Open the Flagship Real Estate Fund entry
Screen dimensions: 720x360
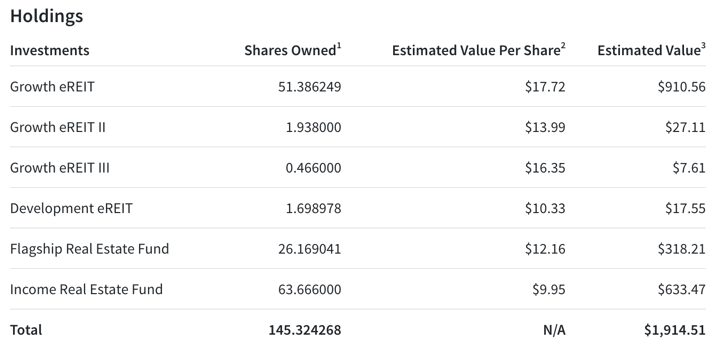coord(90,249)
